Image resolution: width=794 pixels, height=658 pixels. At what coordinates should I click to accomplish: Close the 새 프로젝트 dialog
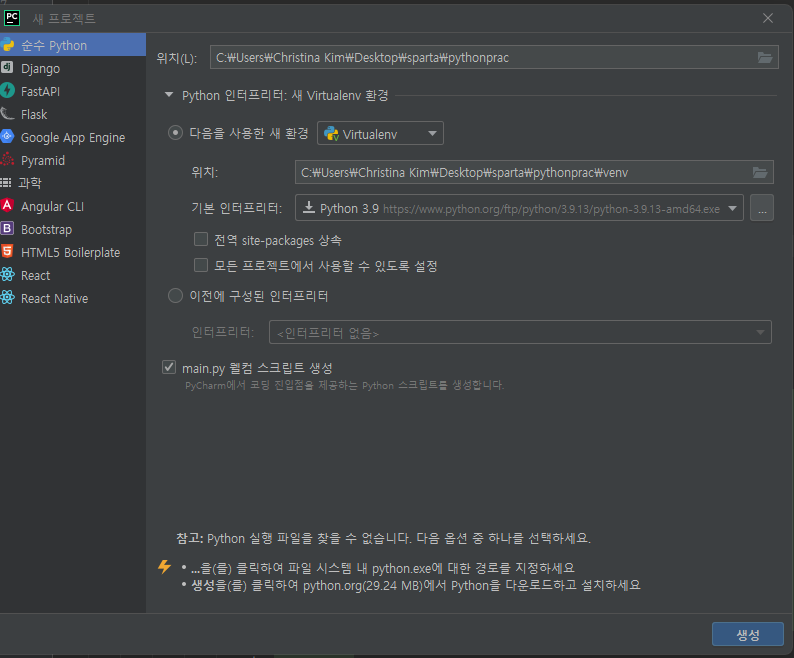(x=768, y=18)
